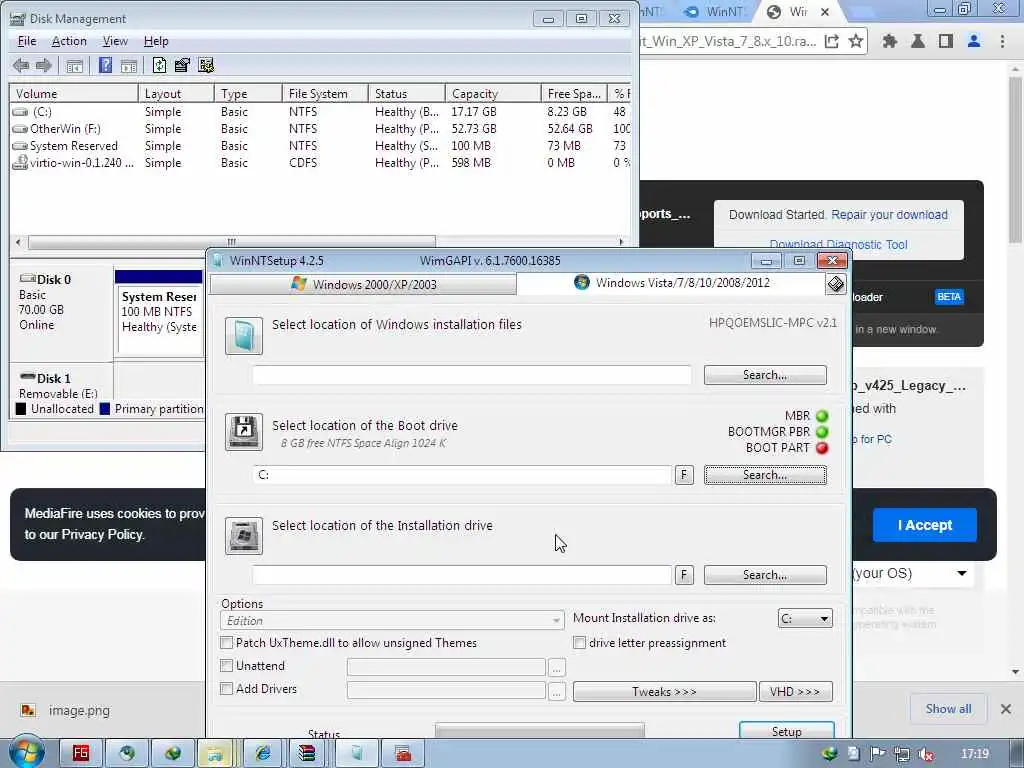
Task: Click the Boot drive floppy icon in WinNTSetup
Action: click(x=244, y=432)
